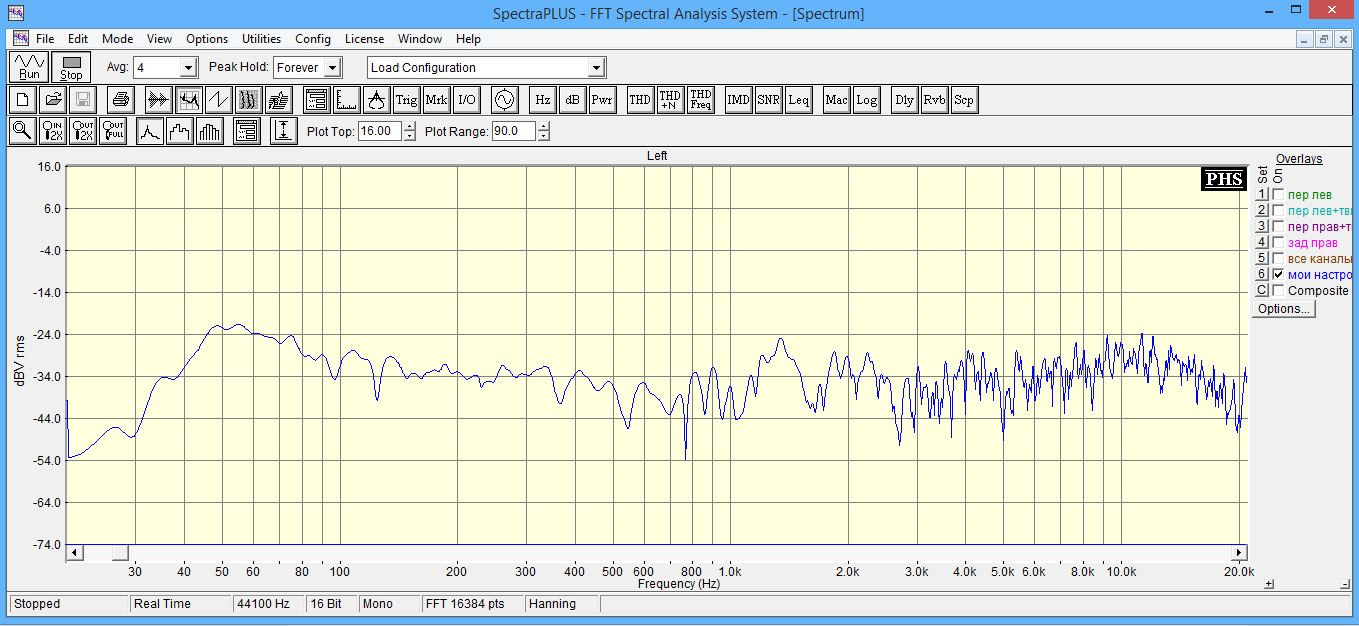Zoom OUT 2X on the plot

pos(83,131)
